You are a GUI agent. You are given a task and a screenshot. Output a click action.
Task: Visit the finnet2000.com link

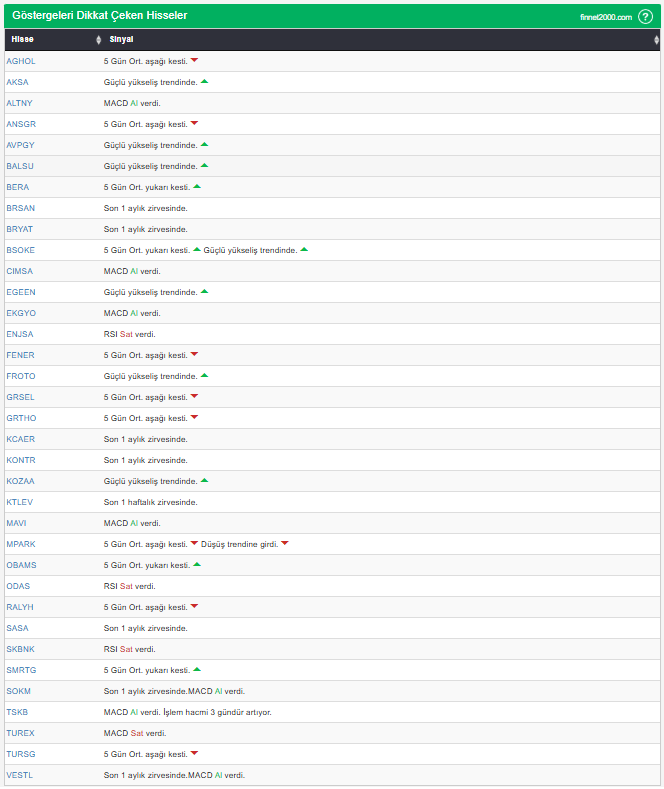click(x=605, y=17)
